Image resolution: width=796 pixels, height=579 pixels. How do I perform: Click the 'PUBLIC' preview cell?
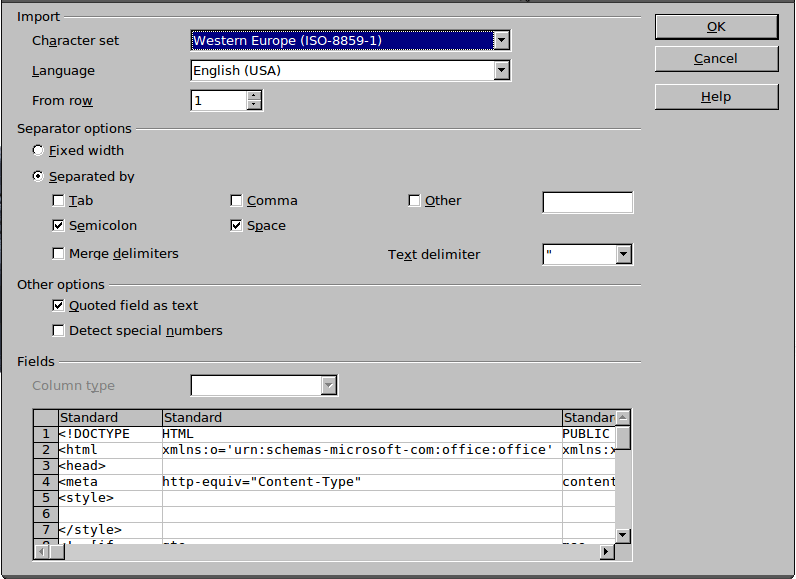589,434
